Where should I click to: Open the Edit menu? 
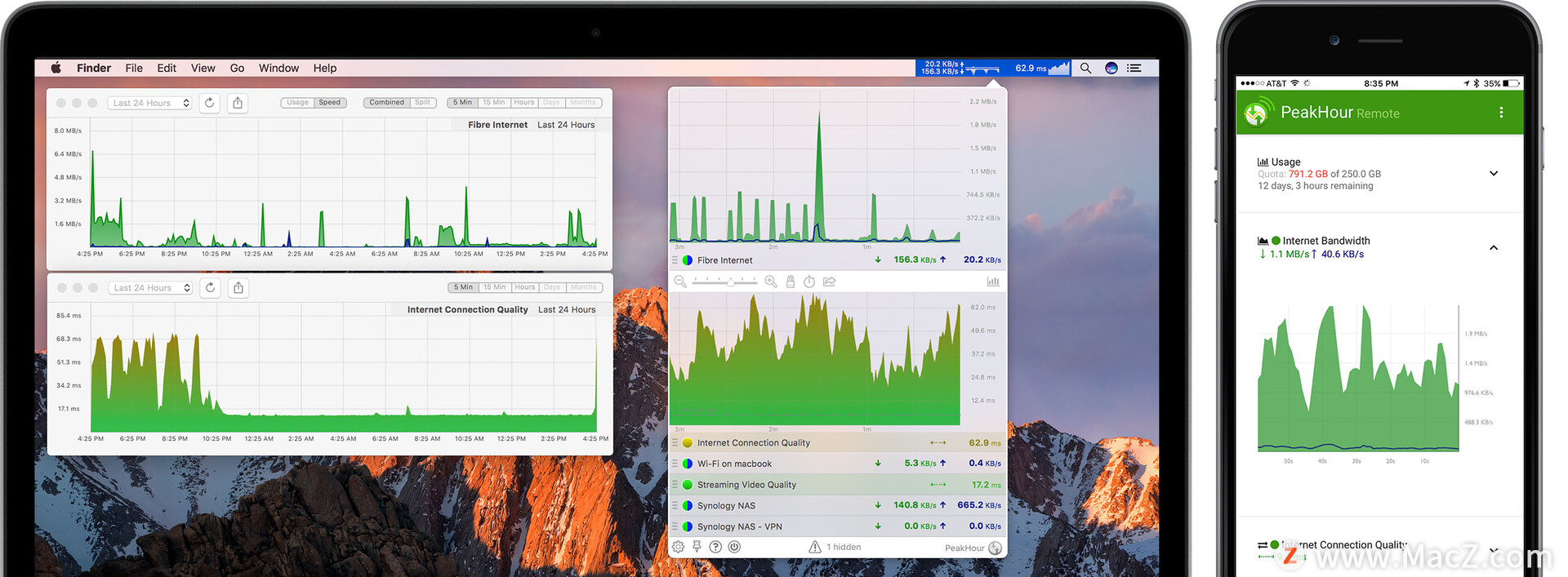pyautogui.click(x=167, y=68)
